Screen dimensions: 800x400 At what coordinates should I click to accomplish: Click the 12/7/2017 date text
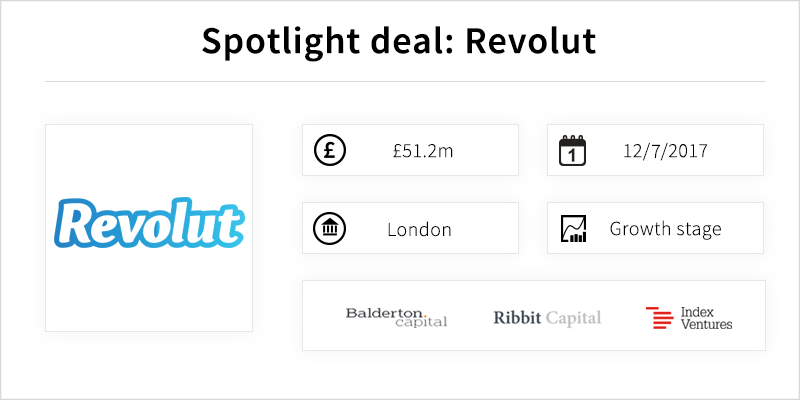(665, 151)
